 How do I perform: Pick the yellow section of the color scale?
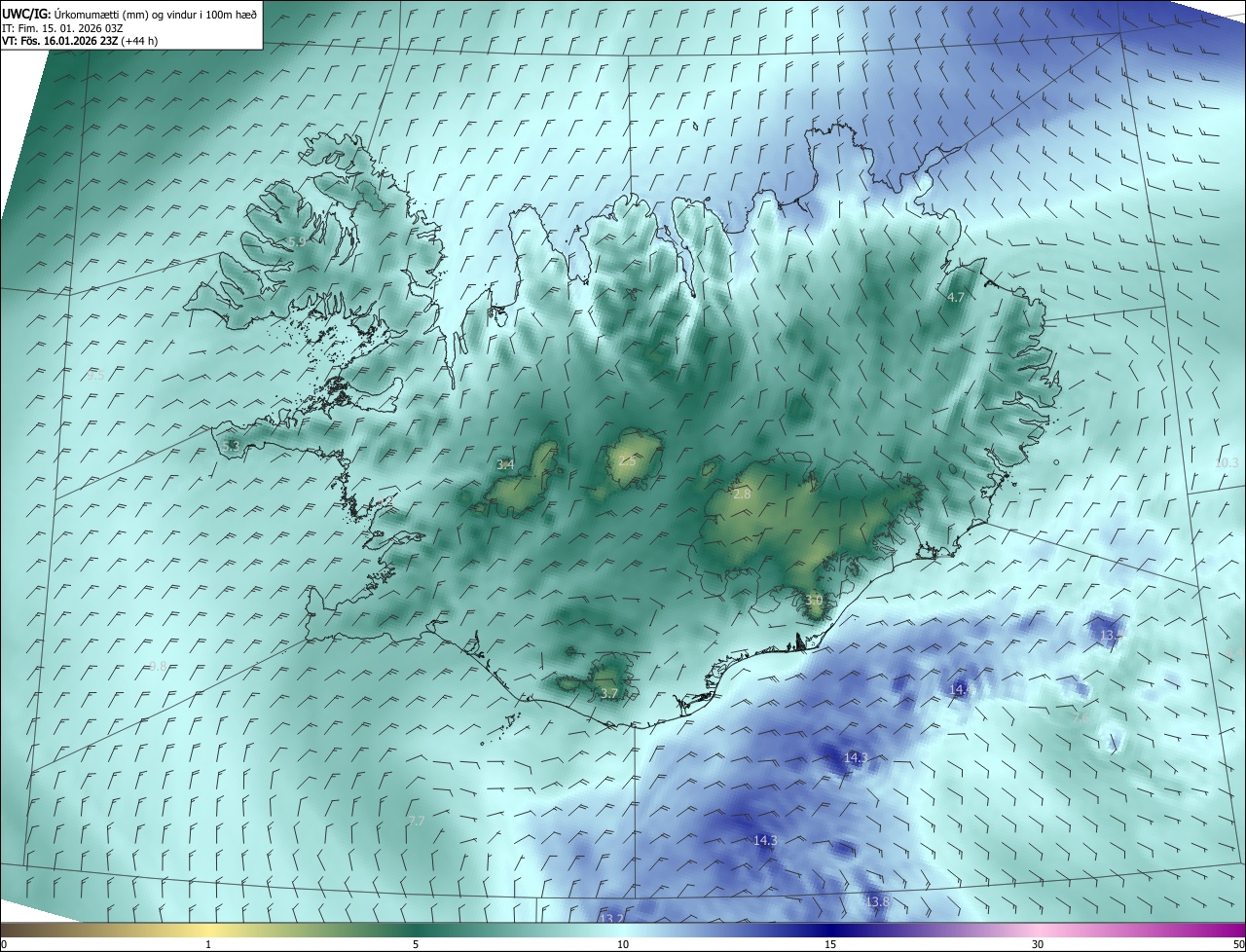tap(208, 931)
